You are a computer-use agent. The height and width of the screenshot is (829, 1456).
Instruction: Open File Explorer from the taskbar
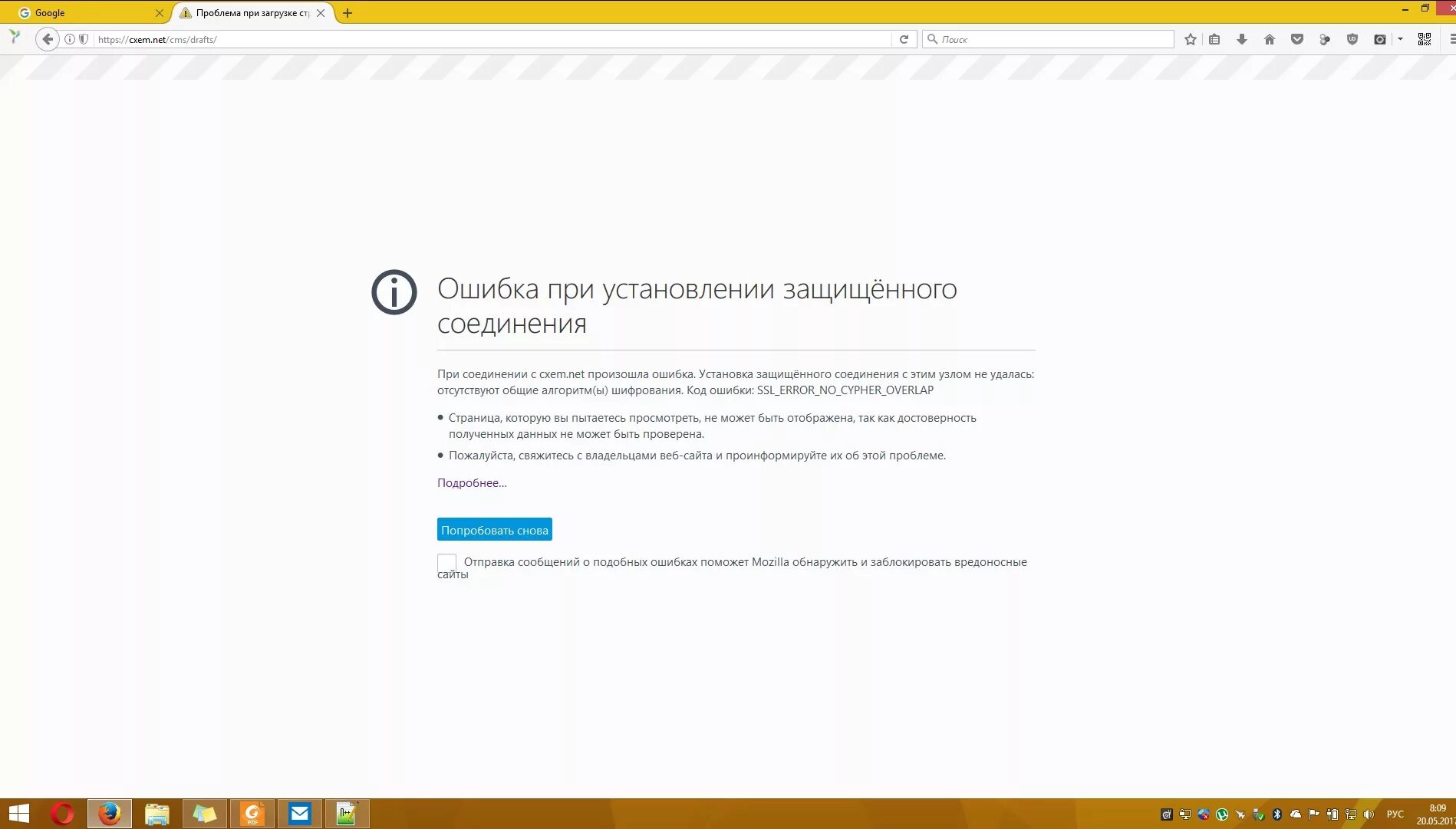click(157, 814)
